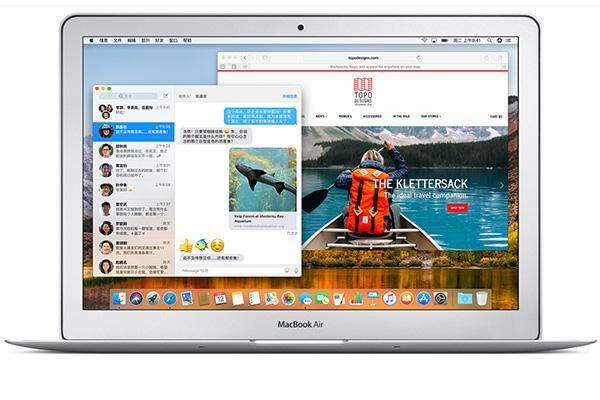The height and width of the screenshot is (400, 600).
Task: Open Numbers chart icon in Dock
Action: [356, 298]
